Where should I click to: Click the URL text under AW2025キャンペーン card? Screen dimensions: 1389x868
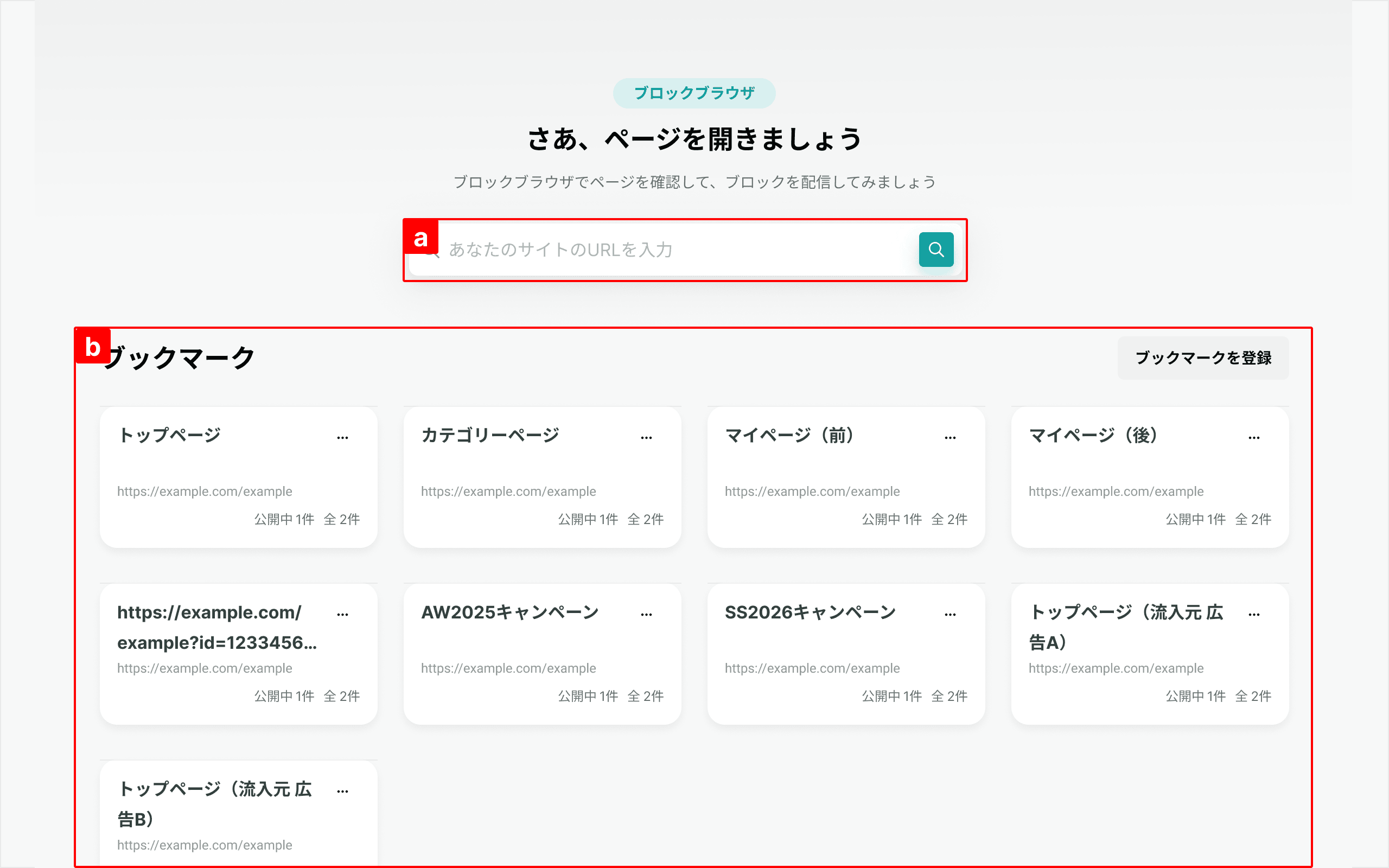click(508, 668)
